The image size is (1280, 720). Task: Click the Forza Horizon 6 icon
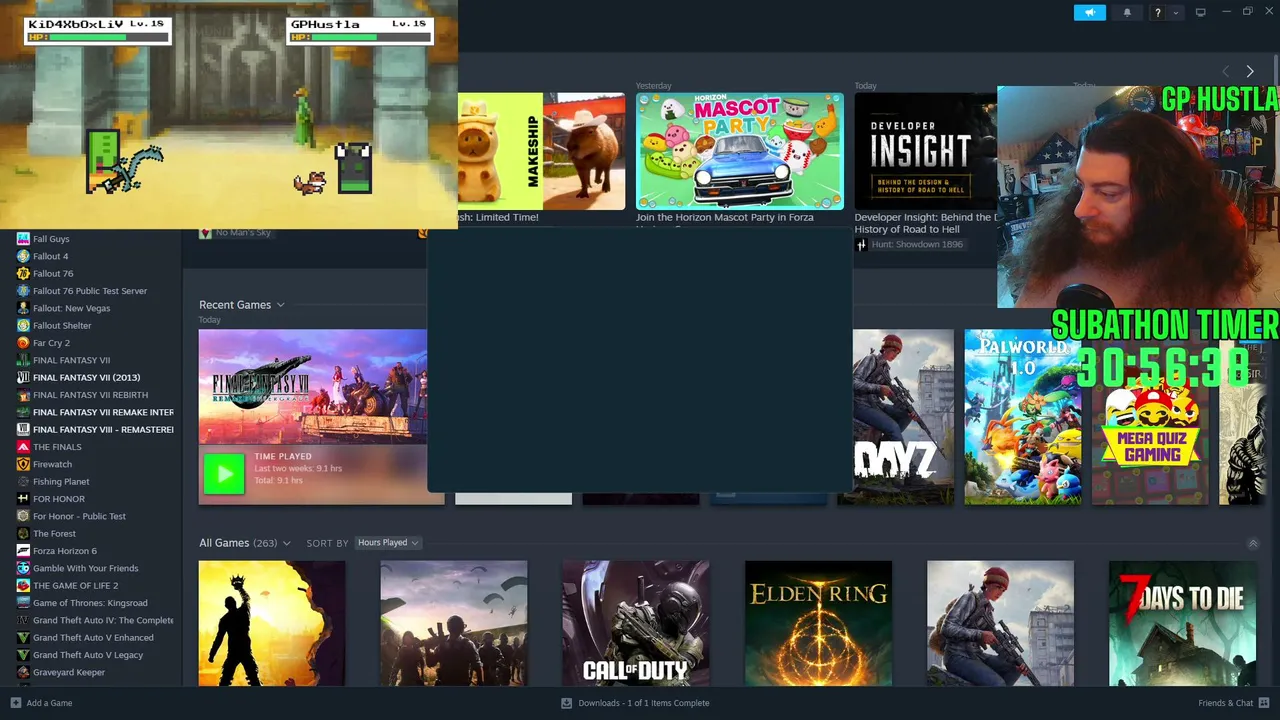pos(23,551)
